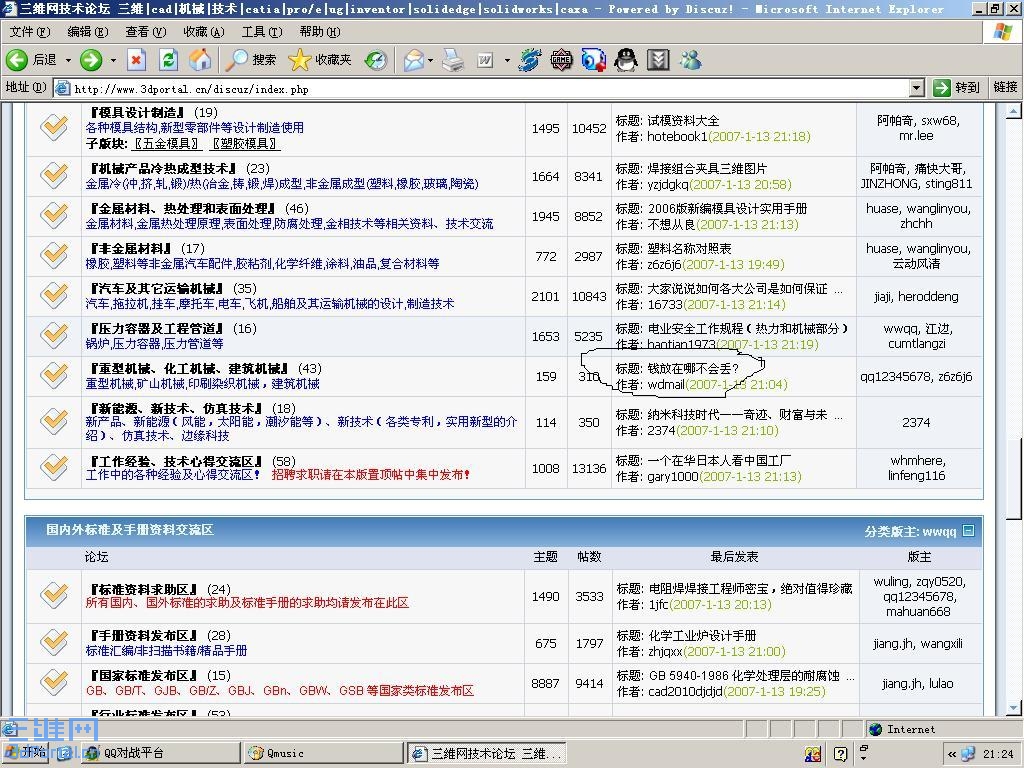Click the 链接 Links toolbar label
The width and height of the screenshot is (1024, 768).
[x=1005, y=87]
